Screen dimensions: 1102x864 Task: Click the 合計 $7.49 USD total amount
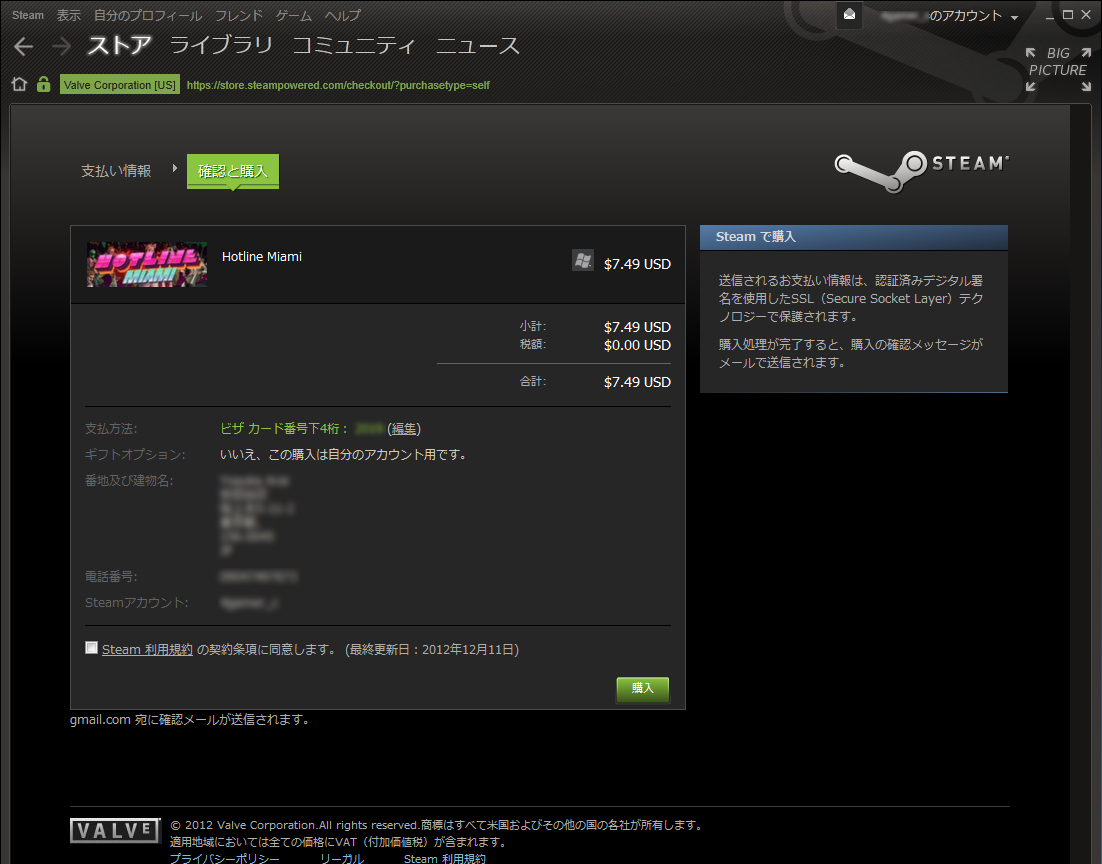(x=637, y=382)
